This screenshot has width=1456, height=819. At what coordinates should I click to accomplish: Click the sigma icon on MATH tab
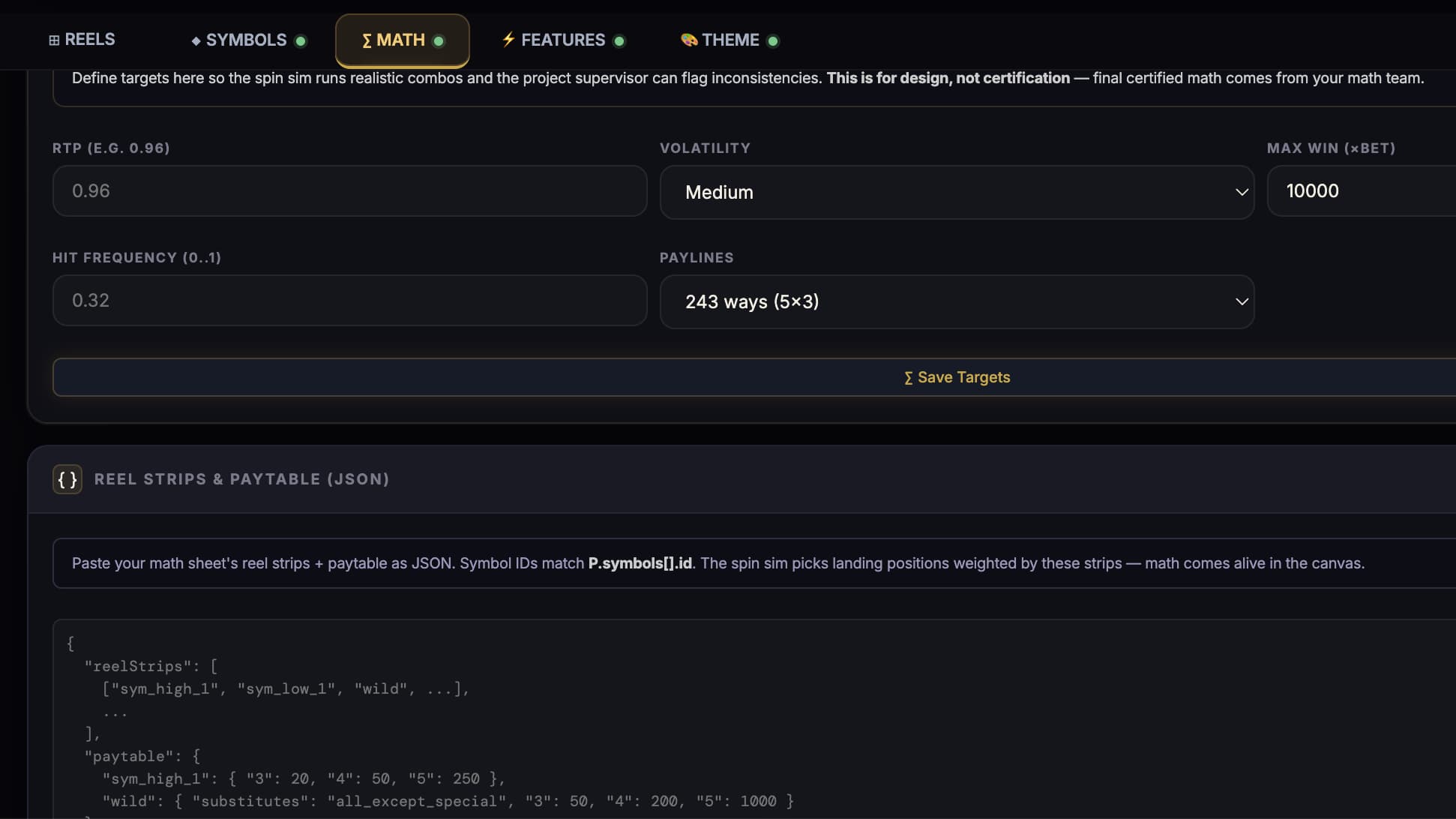[x=367, y=40]
